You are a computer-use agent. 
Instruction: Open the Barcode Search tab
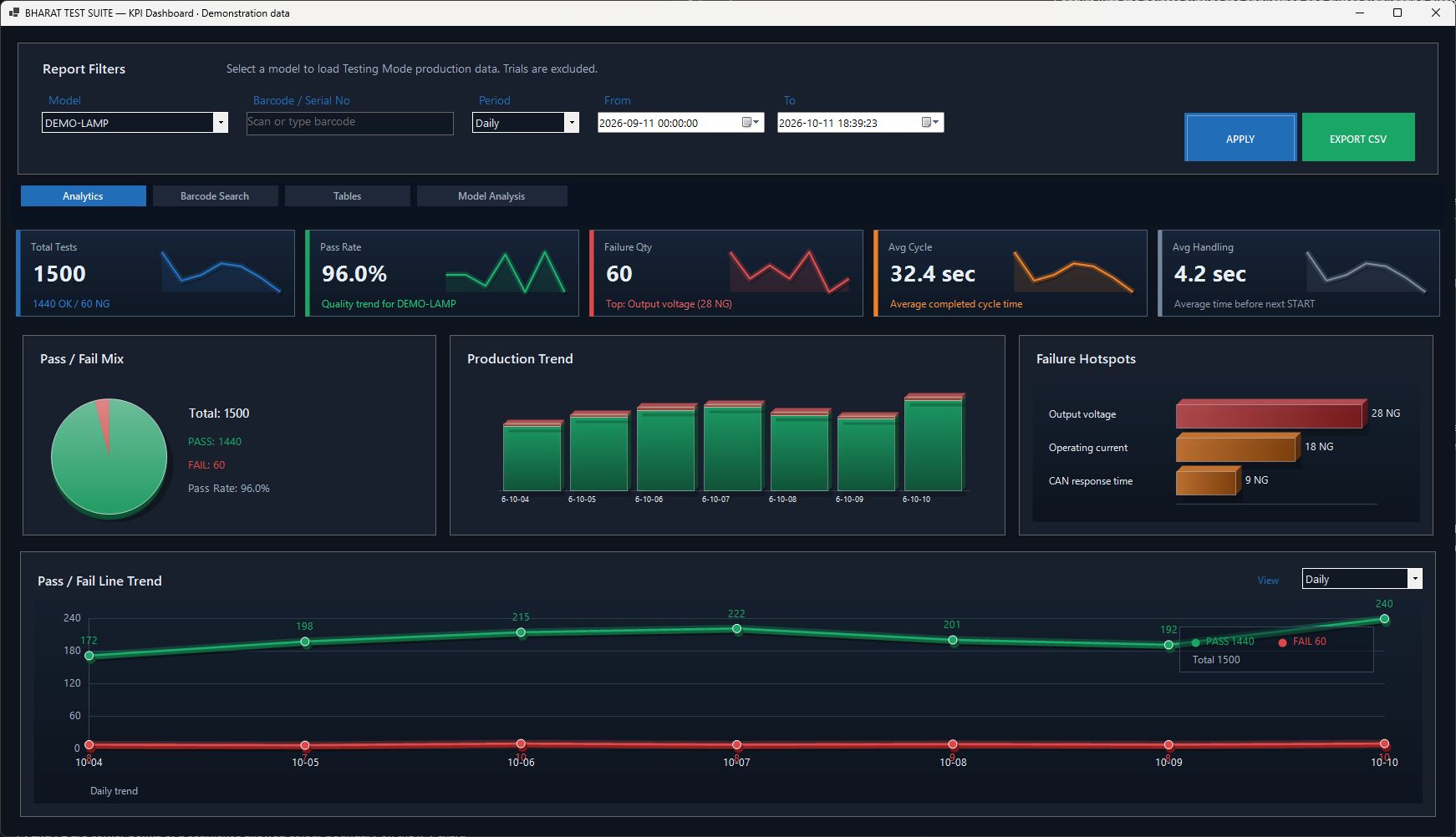coord(215,196)
